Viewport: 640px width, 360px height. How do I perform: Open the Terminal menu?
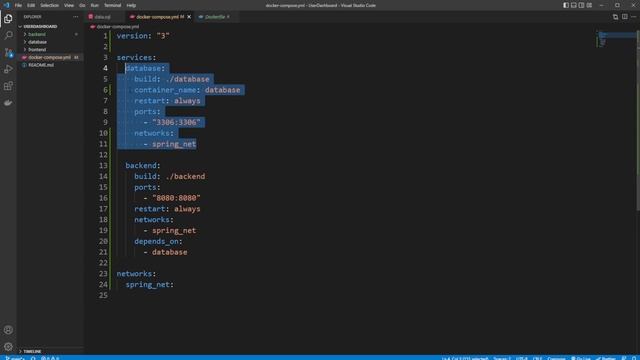click(112, 5)
